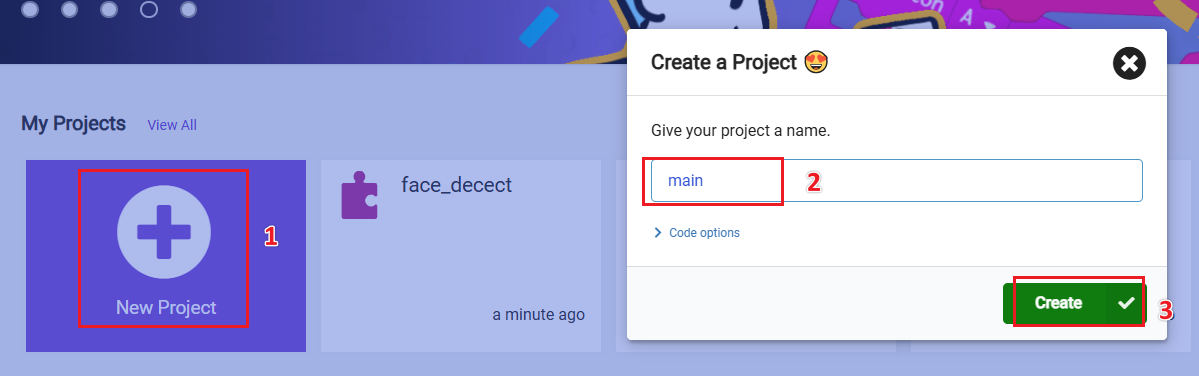Click the plus icon for New Project
The height and width of the screenshot is (376, 1199).
pos(164,231)
